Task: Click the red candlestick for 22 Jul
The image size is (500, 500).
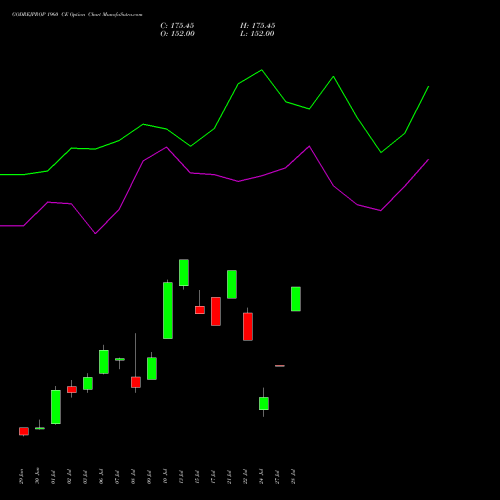Action: coord(248,324)
